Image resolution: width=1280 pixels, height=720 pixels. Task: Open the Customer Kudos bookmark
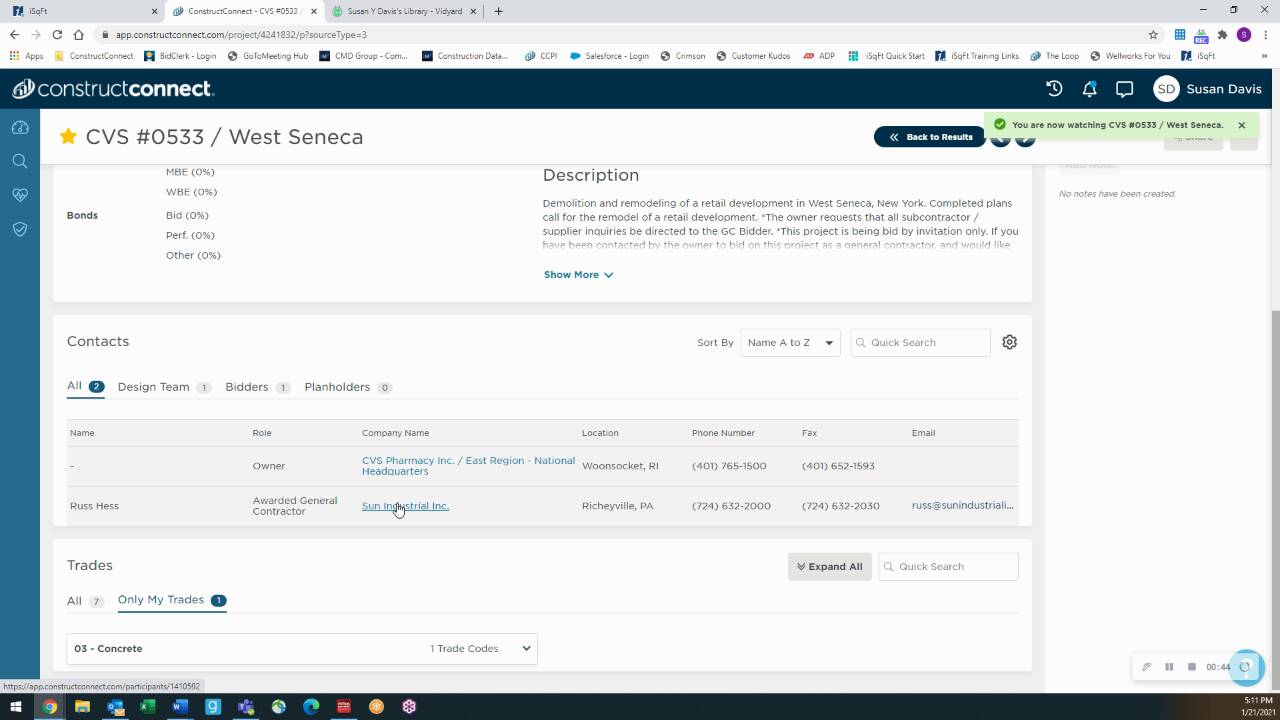753,56
